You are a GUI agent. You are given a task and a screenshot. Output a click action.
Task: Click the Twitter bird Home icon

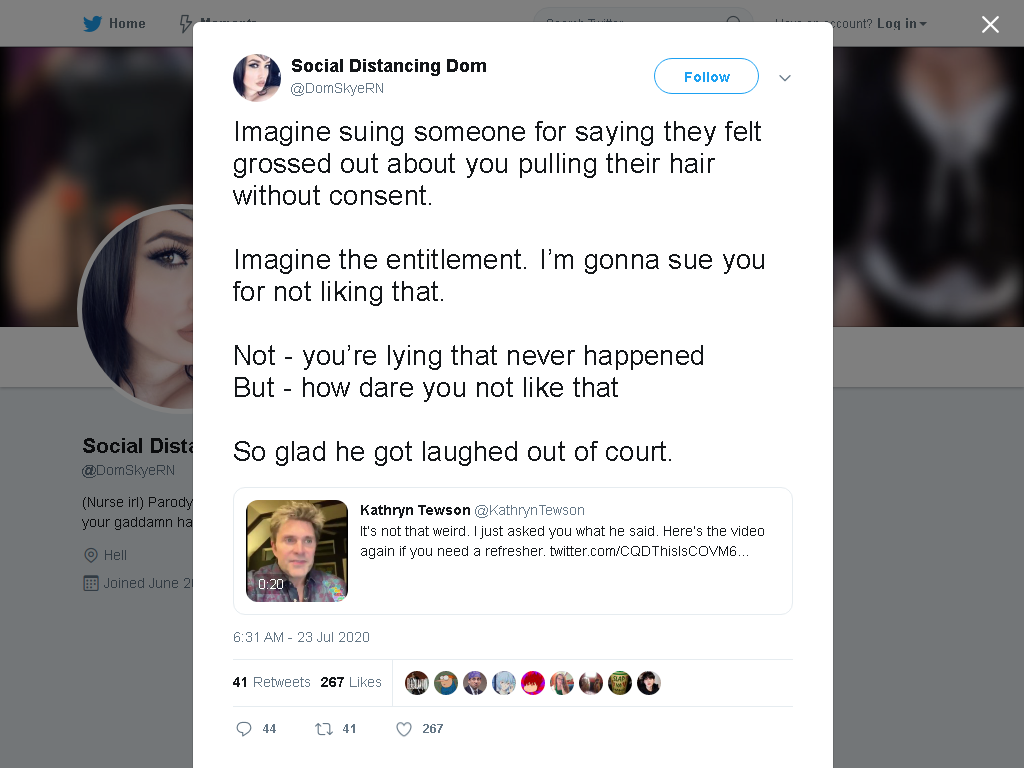coord(92,24)
